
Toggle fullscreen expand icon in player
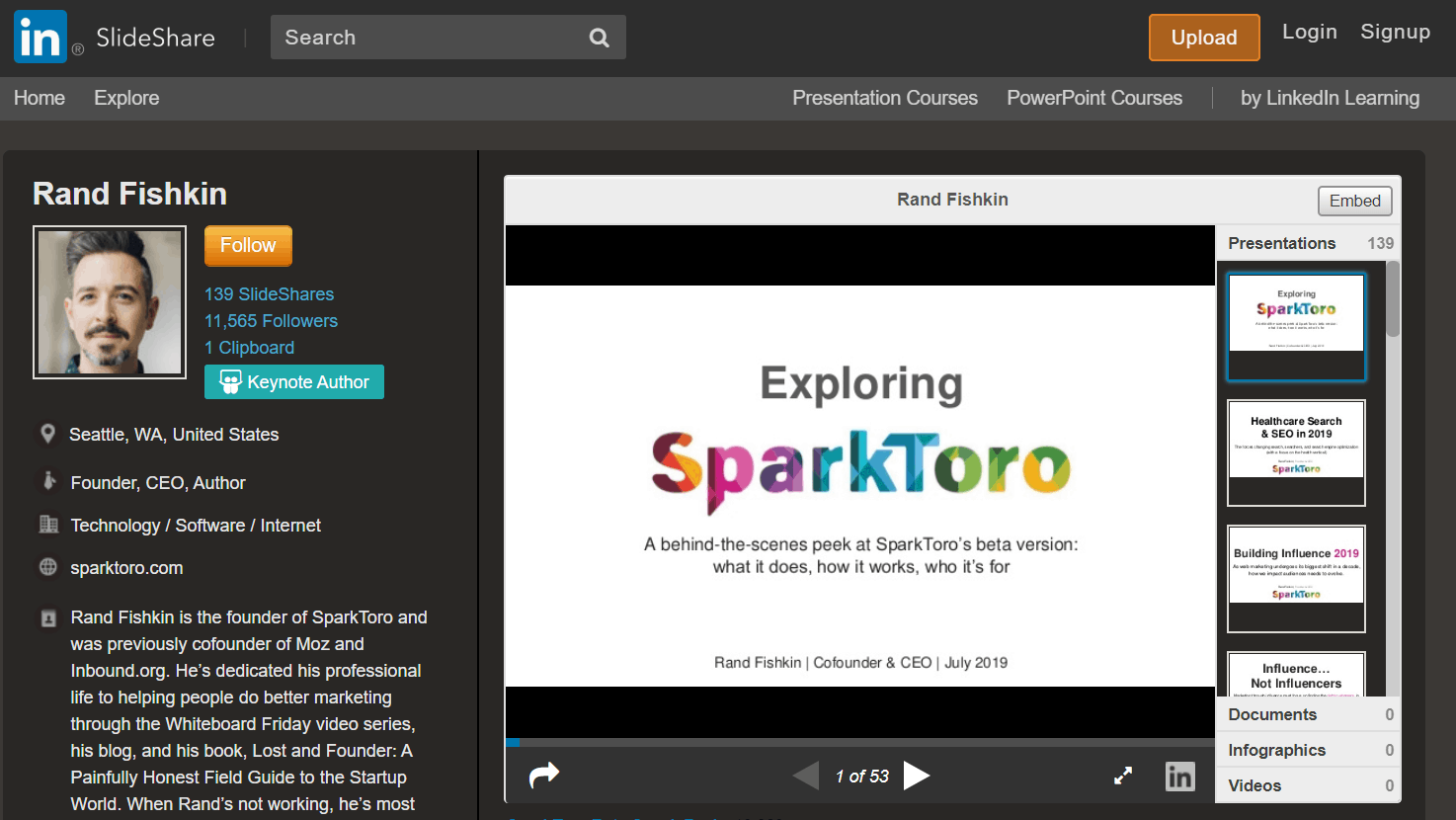(x=1123, y=776)
